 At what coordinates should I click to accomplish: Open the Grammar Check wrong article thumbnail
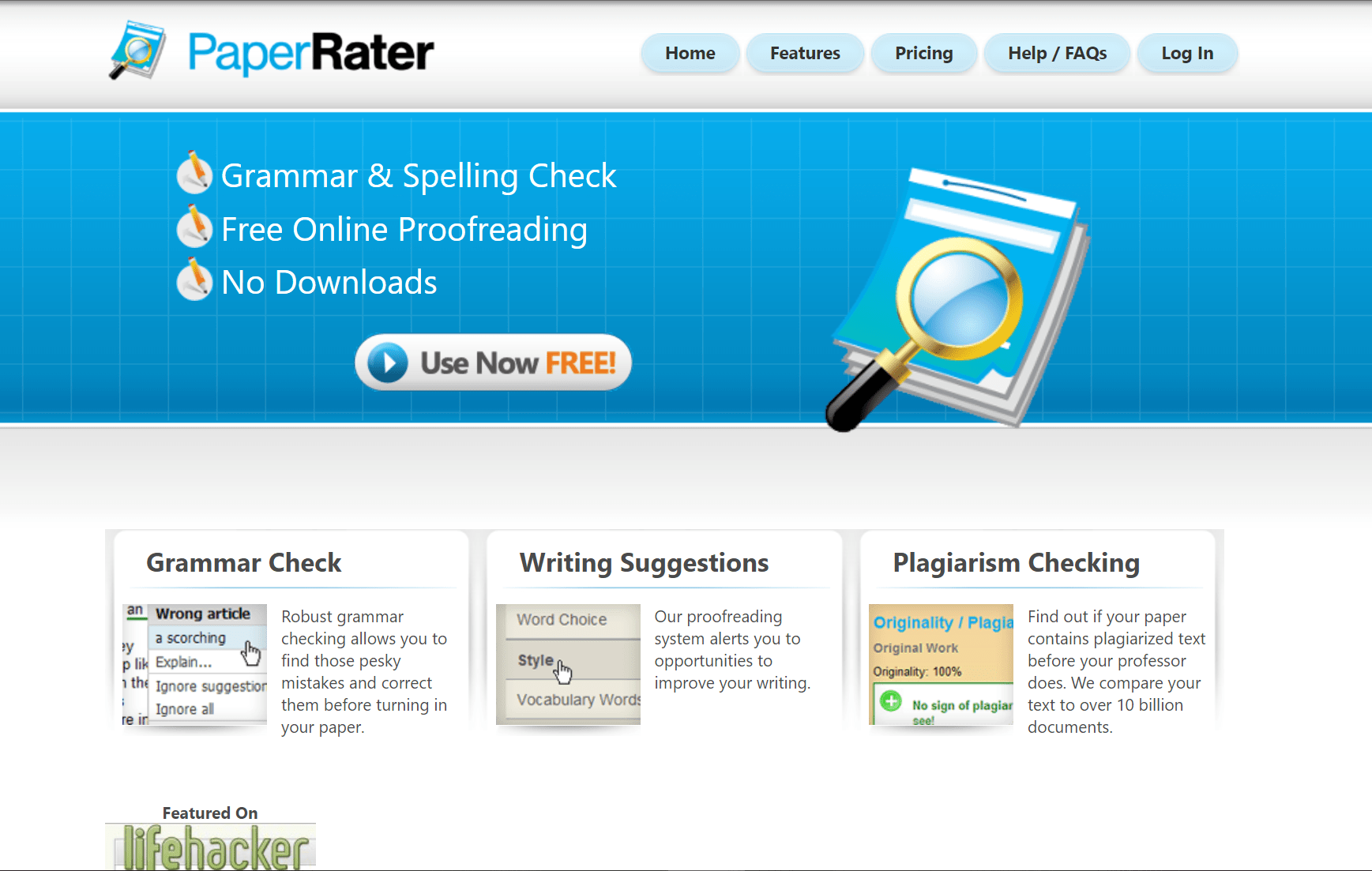tap(194, 664)
